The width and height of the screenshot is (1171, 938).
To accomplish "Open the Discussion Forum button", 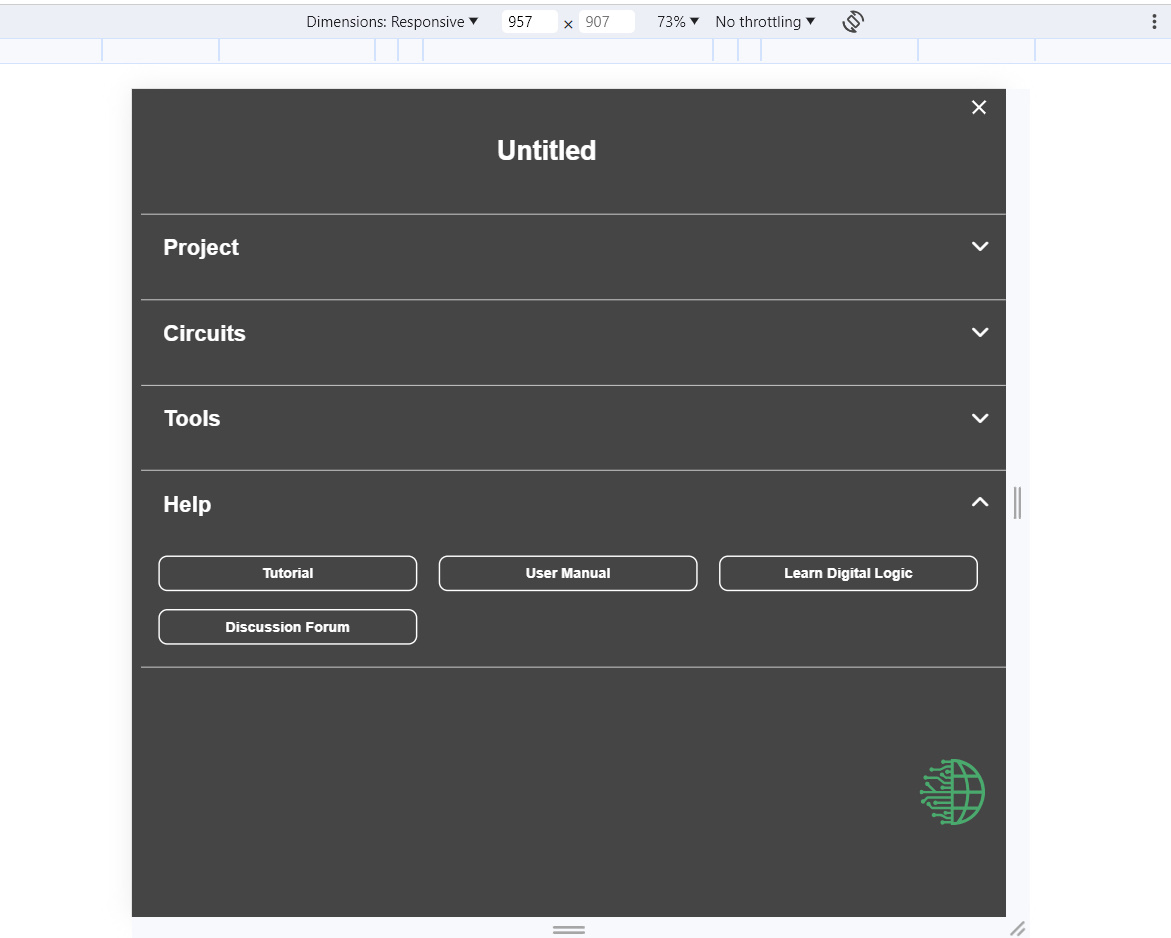I will coord(288,627).
